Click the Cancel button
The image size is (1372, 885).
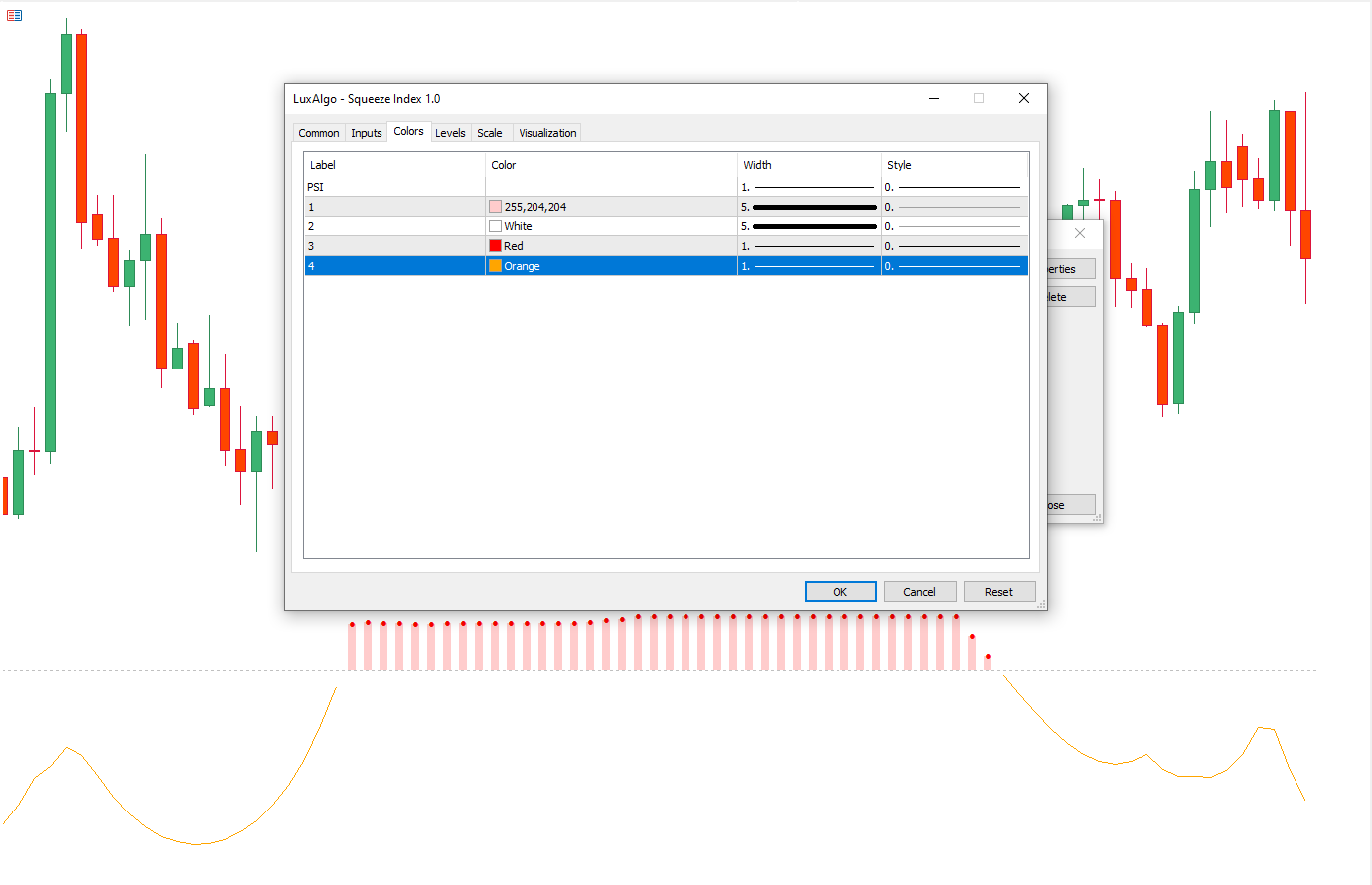click(920, 592)
